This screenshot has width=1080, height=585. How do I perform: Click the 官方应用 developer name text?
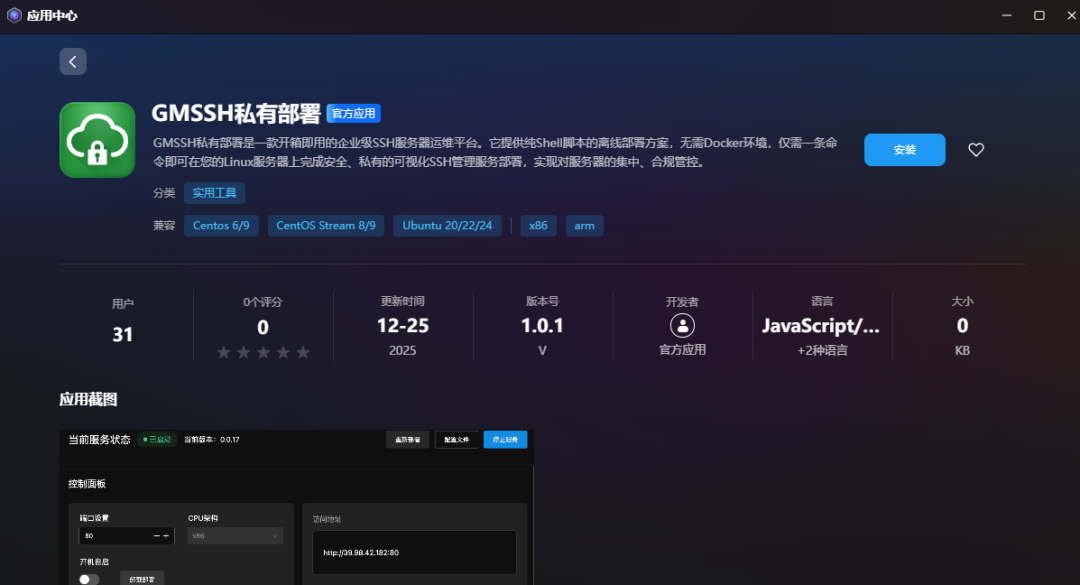click(682, 349)
